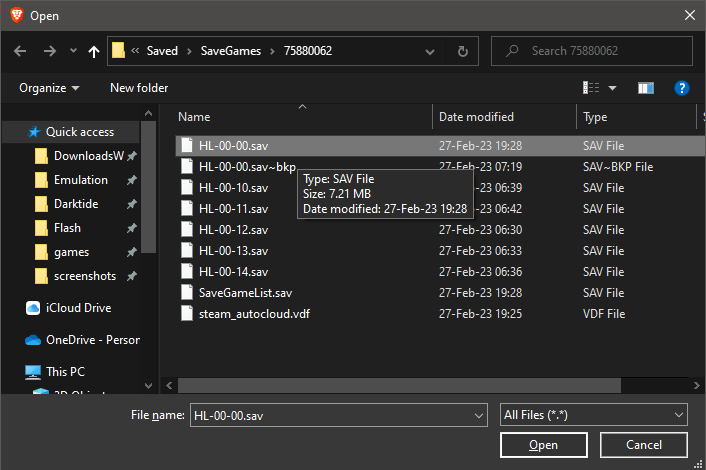Sort files by Date modified column
This screenshot has width=706, height=470.
click(476, 117)
